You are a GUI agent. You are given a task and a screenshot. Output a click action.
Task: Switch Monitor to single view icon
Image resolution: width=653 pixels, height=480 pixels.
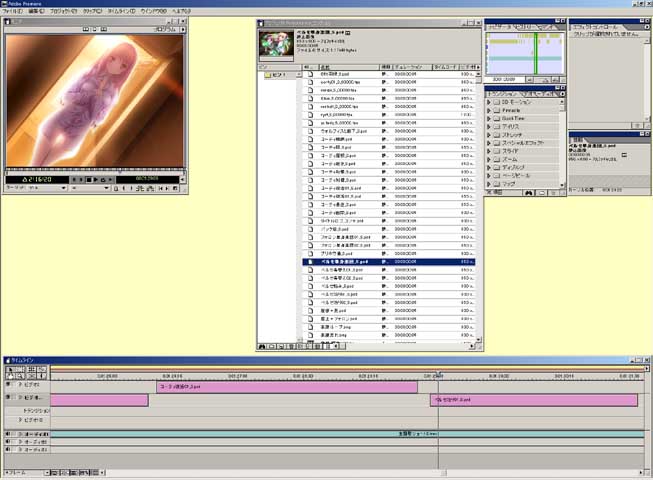tap(95, 29)
